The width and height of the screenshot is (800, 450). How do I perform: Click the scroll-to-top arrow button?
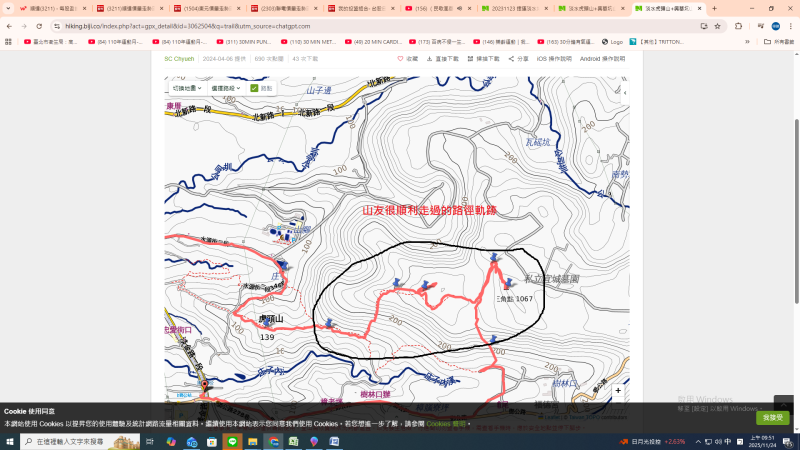pos(783,405)
